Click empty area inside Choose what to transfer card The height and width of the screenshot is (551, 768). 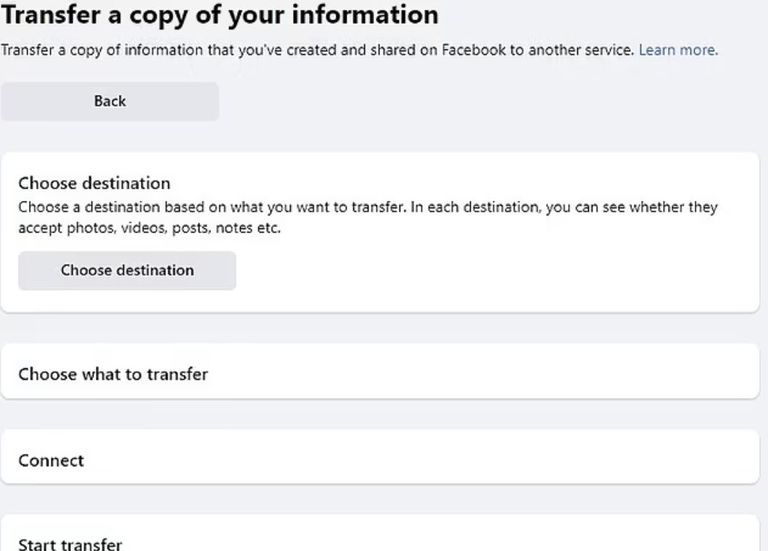480,374
